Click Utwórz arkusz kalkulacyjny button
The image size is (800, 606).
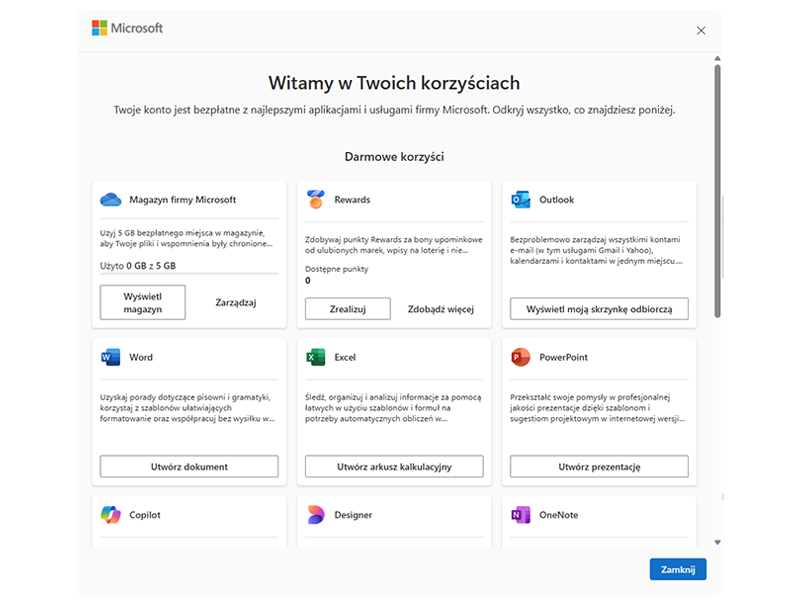(394, 466)
